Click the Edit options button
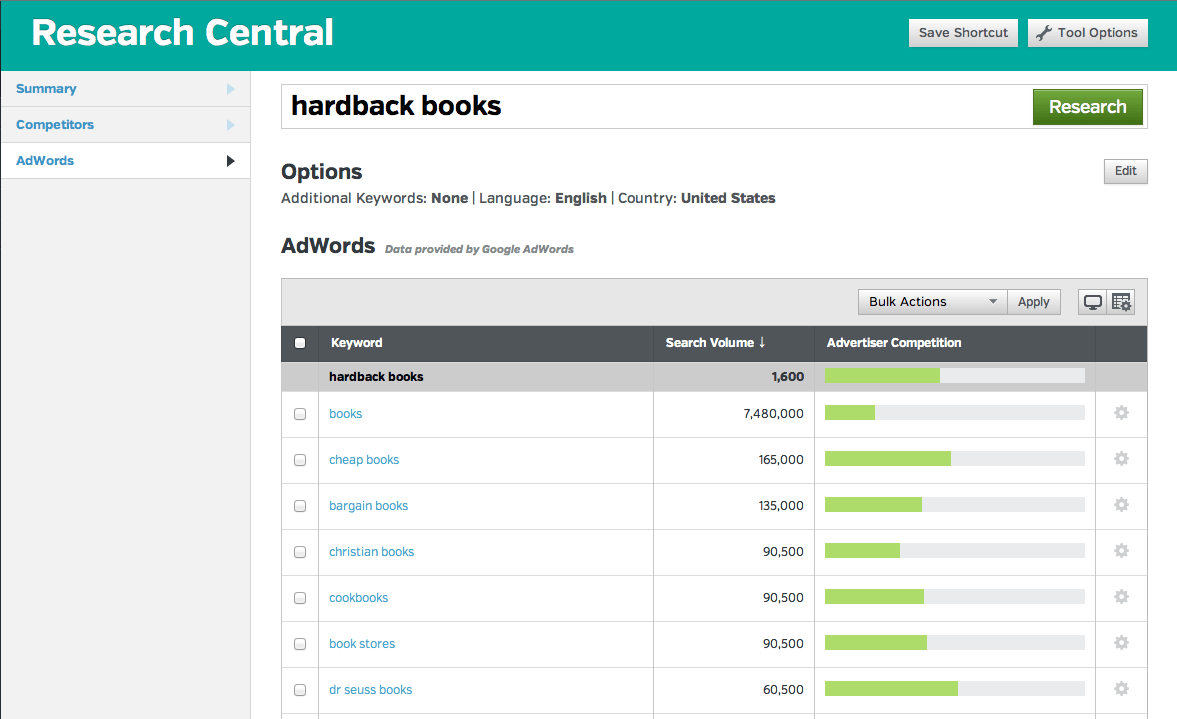 click(x=1125, y=171)
